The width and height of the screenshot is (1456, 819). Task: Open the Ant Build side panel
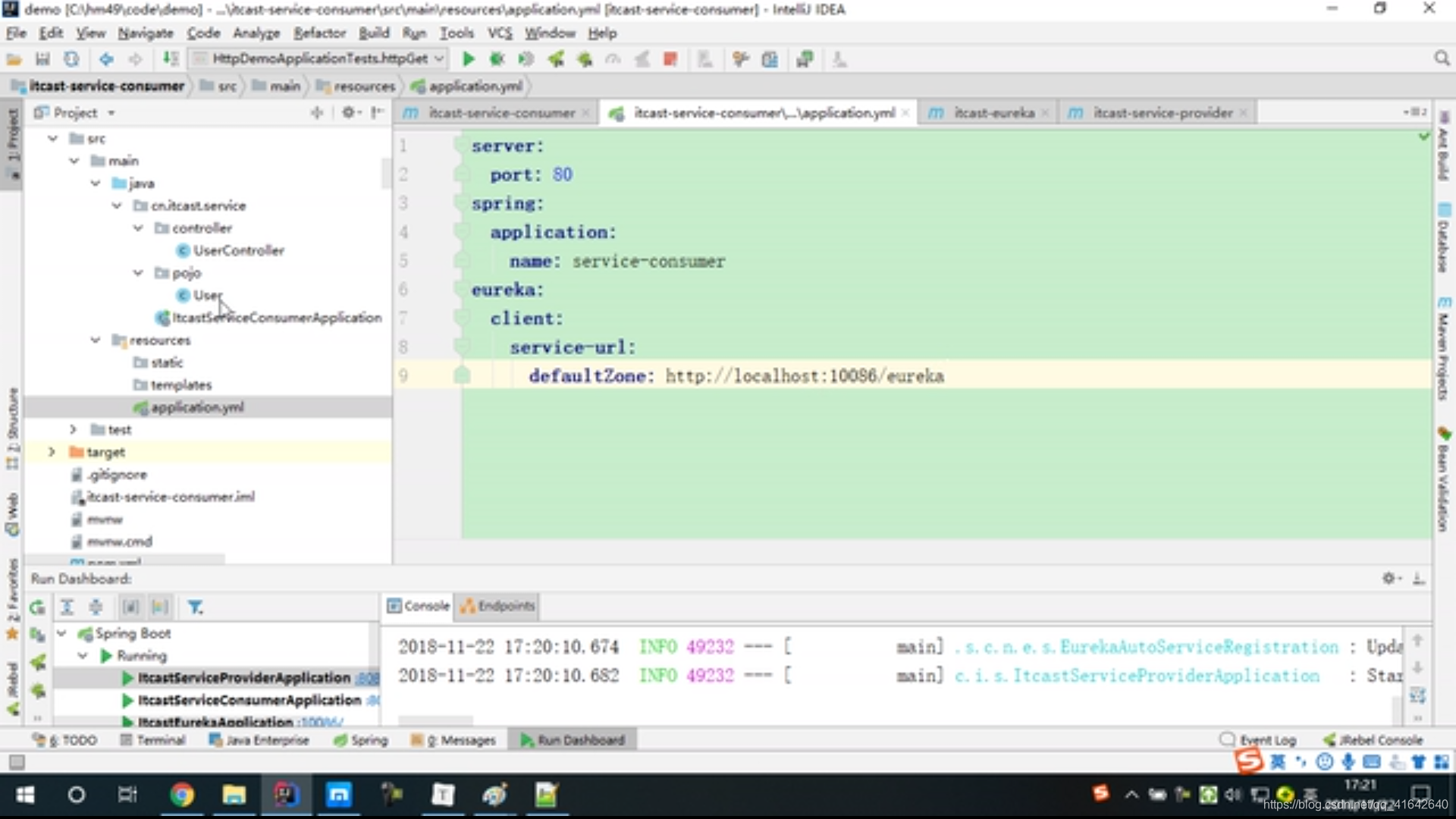click(x=1443, y=146)
